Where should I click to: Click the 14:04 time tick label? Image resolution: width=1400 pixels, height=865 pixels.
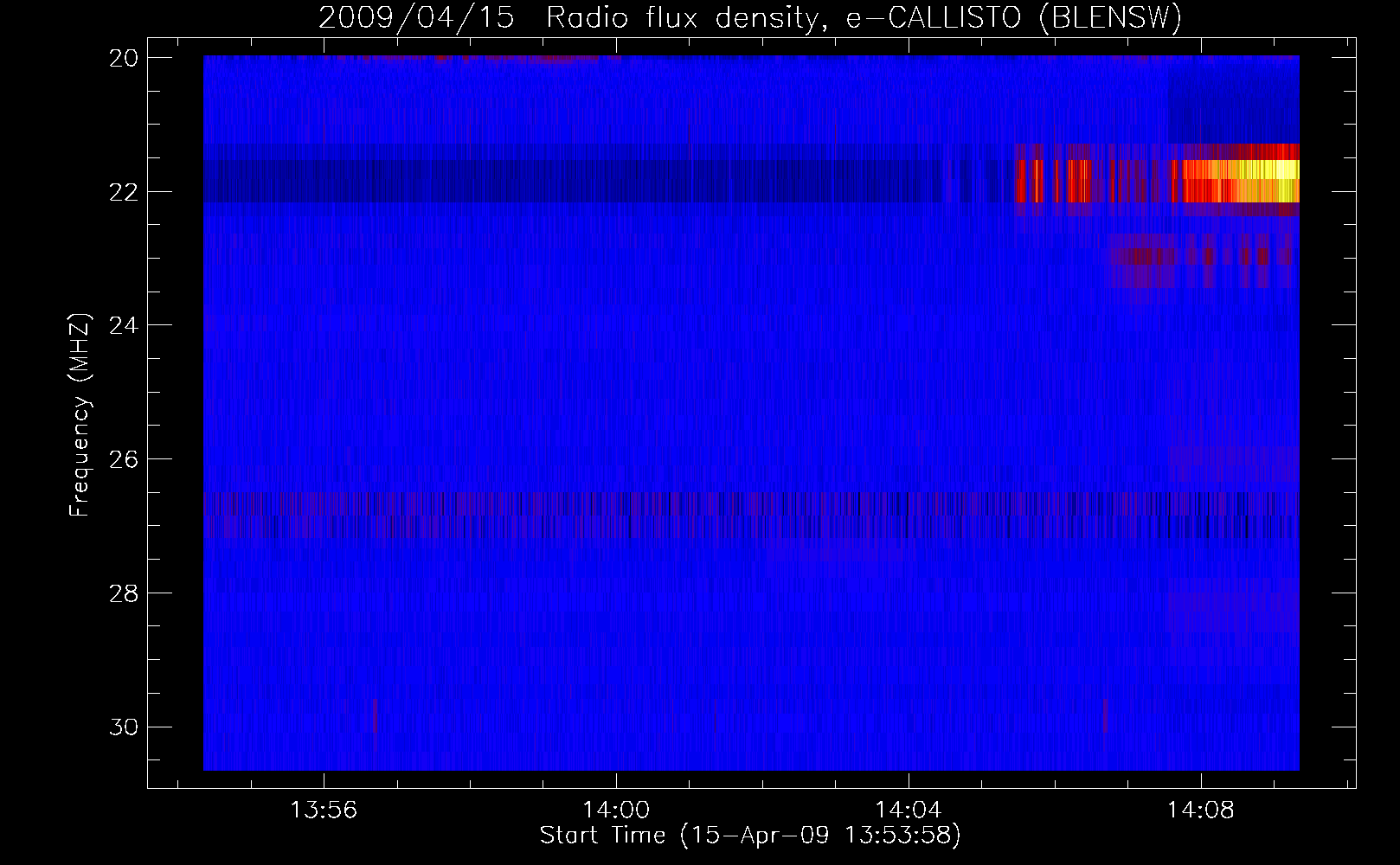(909, 811)
